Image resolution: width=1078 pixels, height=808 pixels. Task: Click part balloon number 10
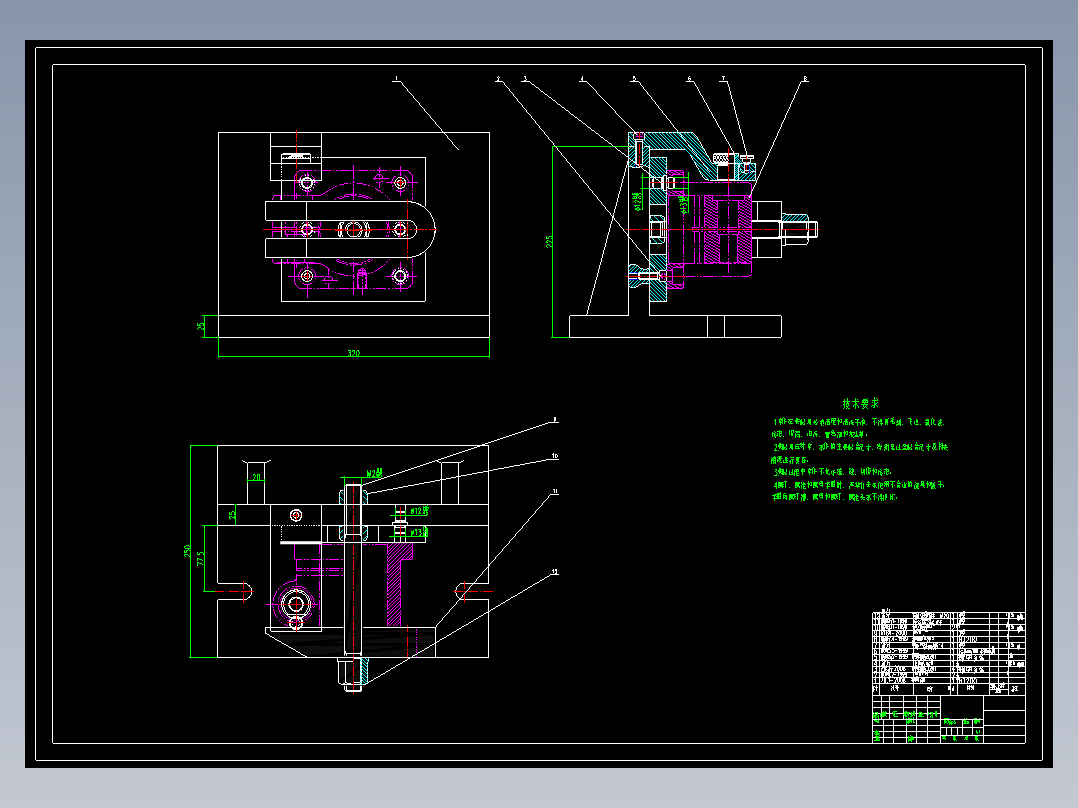[555, 456]
